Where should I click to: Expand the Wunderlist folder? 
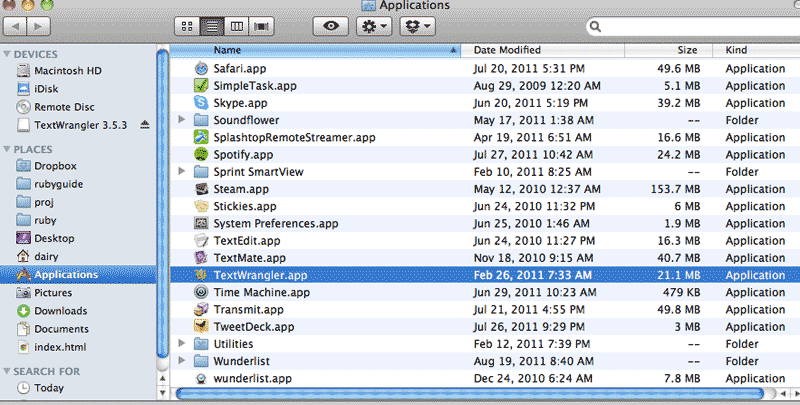coord(182,361)
